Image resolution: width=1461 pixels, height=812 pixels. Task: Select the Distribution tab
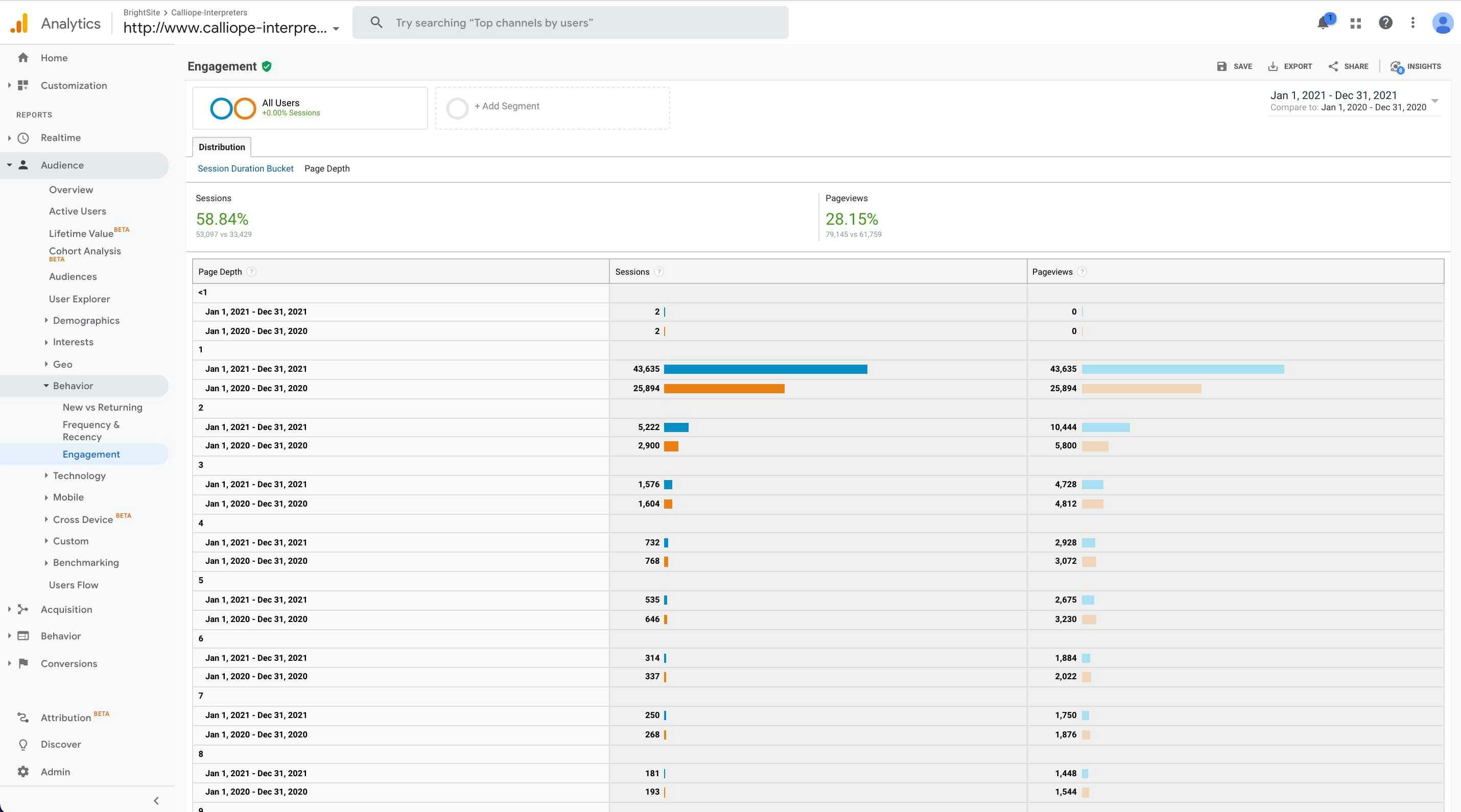222,148
